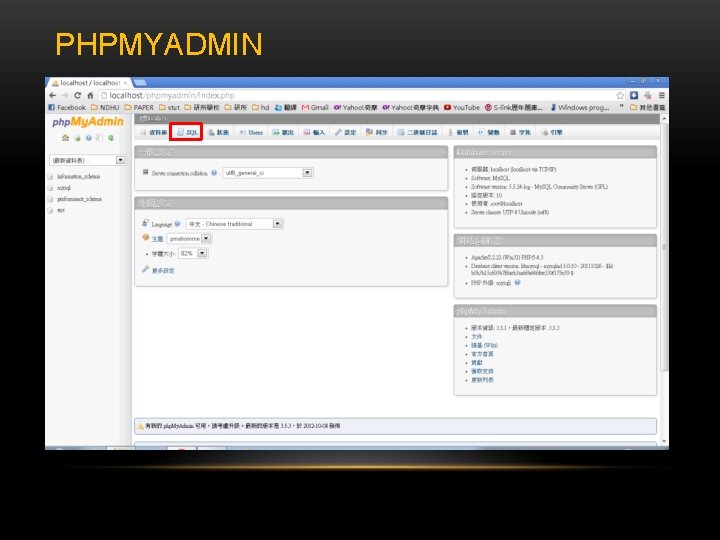The height and width of the screenshot is (540, 720).
Task: Click the browser home icon
Action: point(90,95)
